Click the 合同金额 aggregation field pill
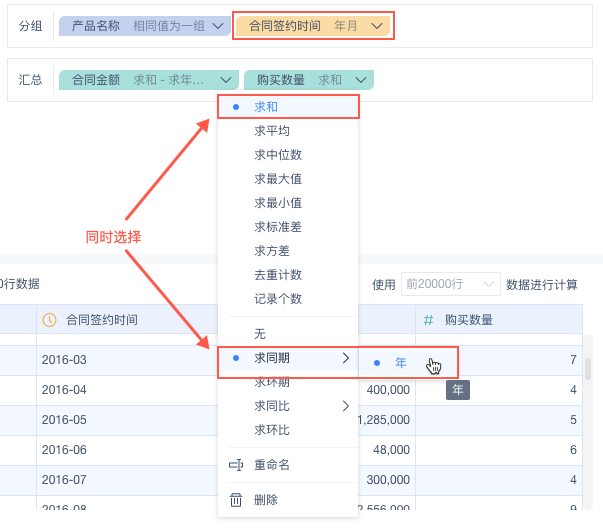 click(148, 80)
